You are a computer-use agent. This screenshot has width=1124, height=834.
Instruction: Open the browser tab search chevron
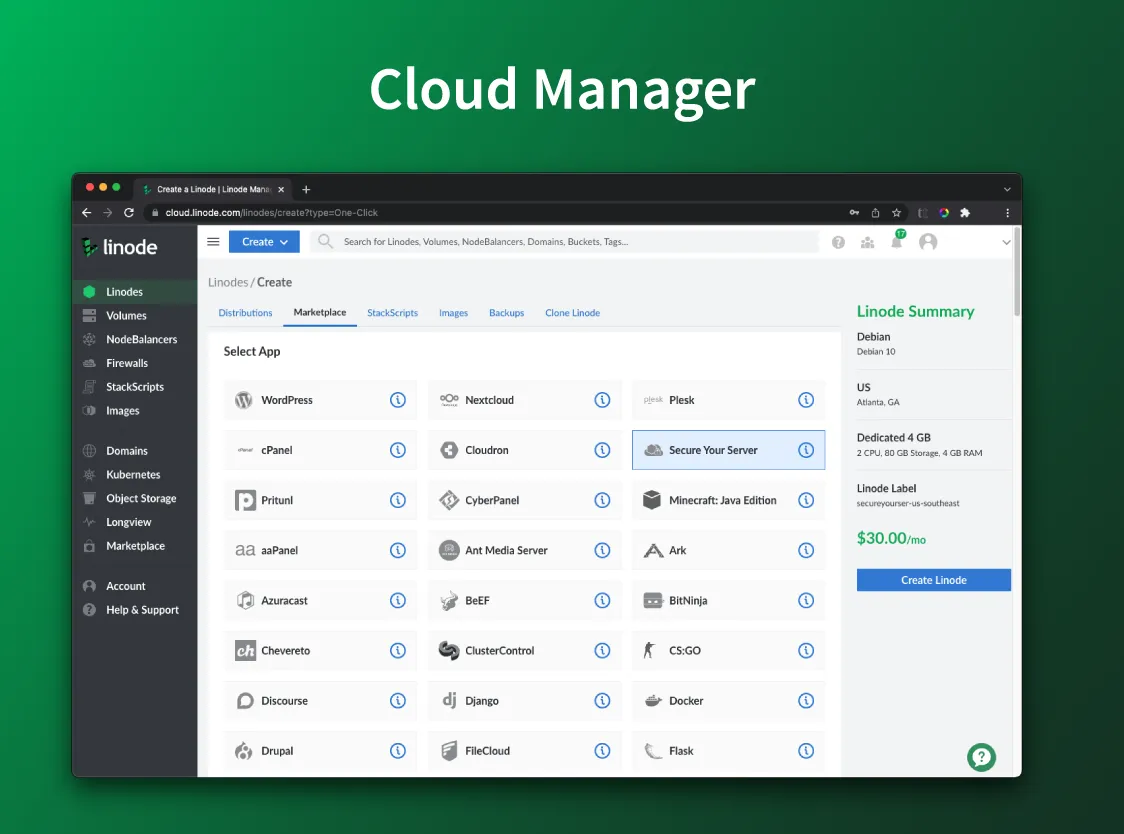[x=1009, y=188]
